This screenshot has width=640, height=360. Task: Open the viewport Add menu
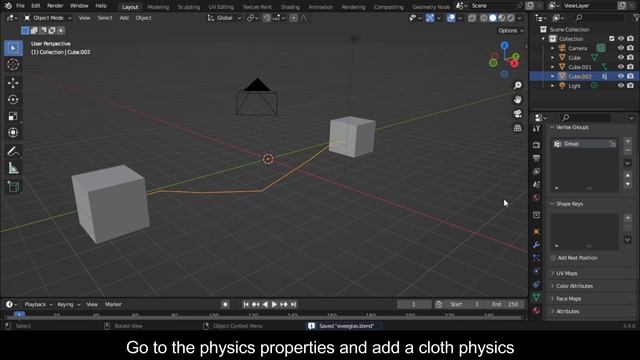[124, 18]
